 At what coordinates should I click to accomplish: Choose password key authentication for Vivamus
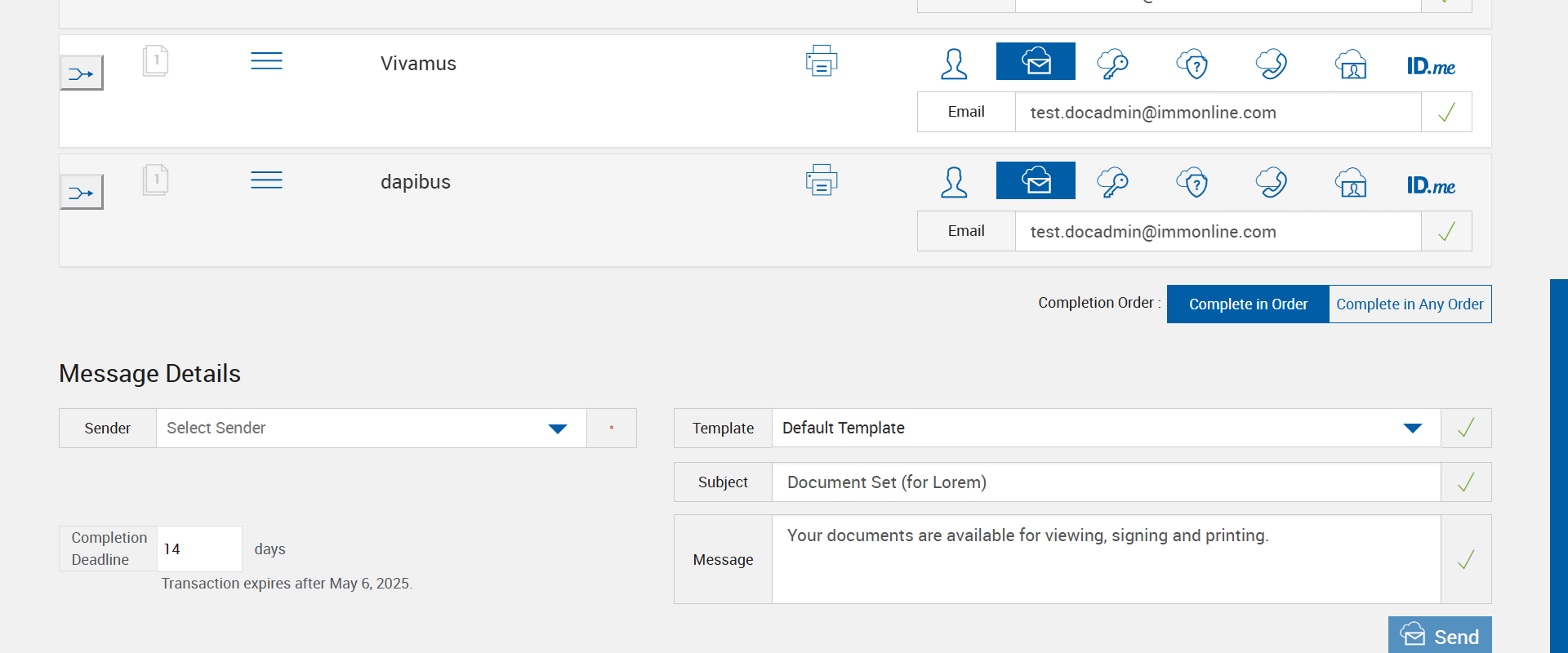click(1112, 64)
